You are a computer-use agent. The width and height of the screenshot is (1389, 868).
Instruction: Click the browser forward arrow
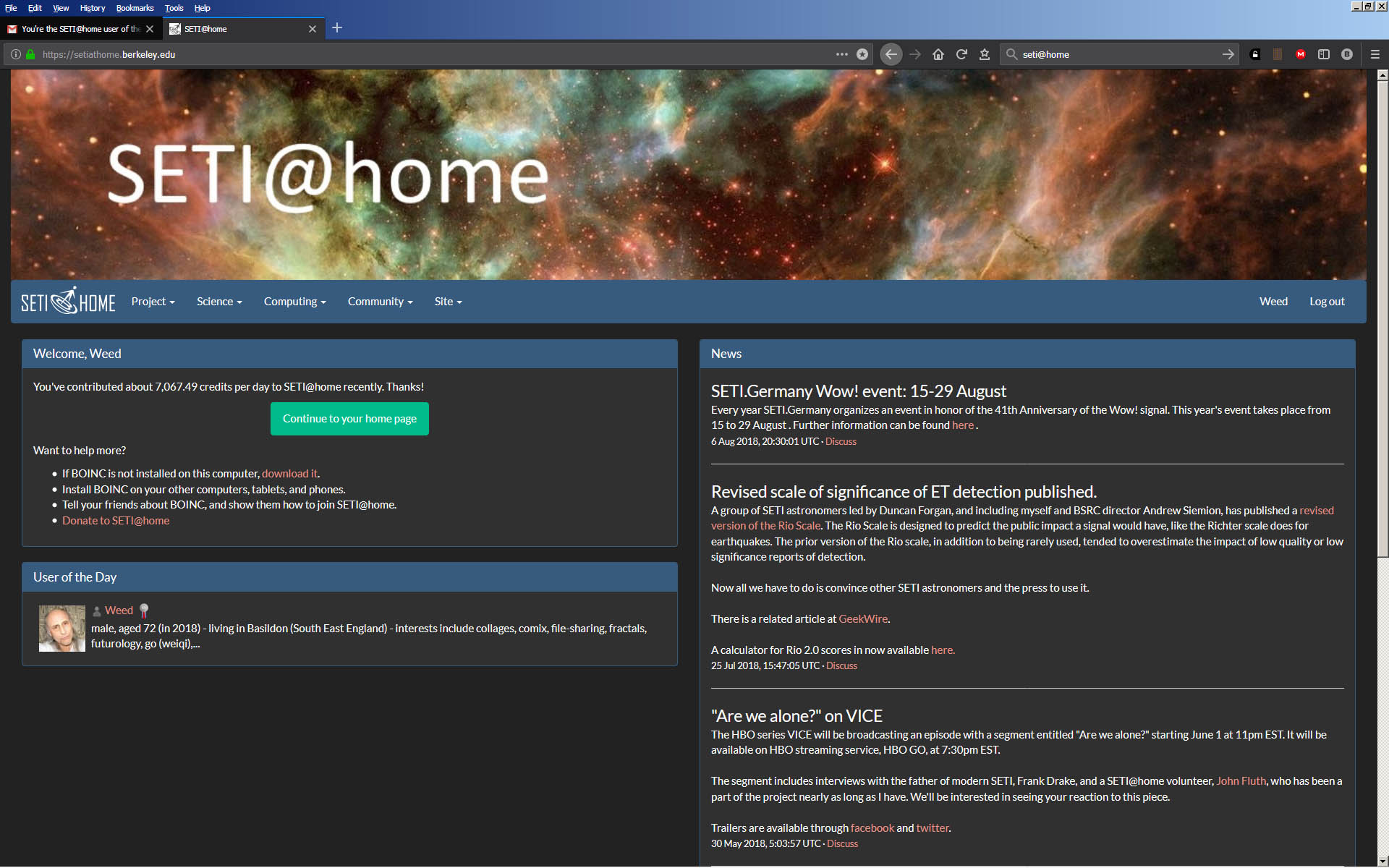(915, 54)
